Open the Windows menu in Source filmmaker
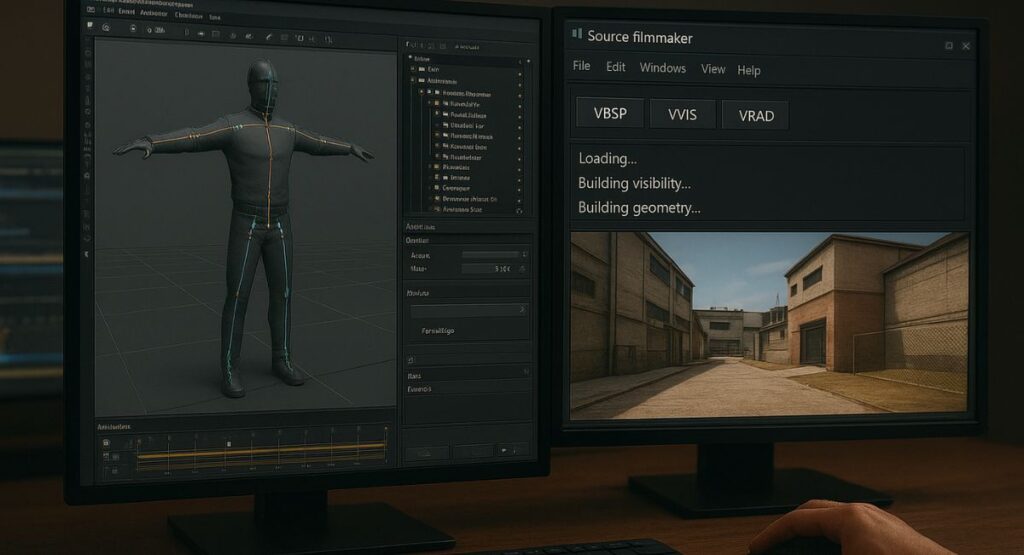Screen dimensions: 1024x555 tap(662, 68)
